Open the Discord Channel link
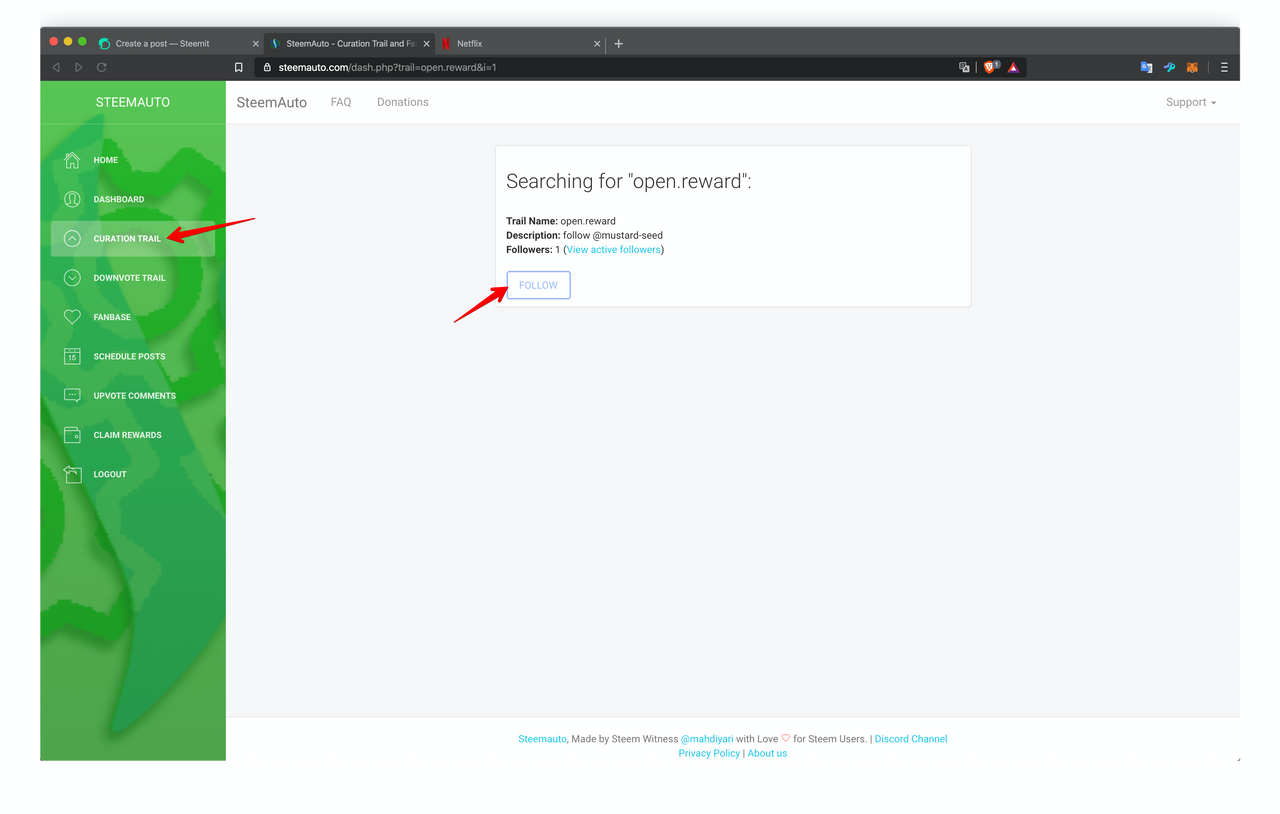The image size is (1280, 814). click(911, 739)
